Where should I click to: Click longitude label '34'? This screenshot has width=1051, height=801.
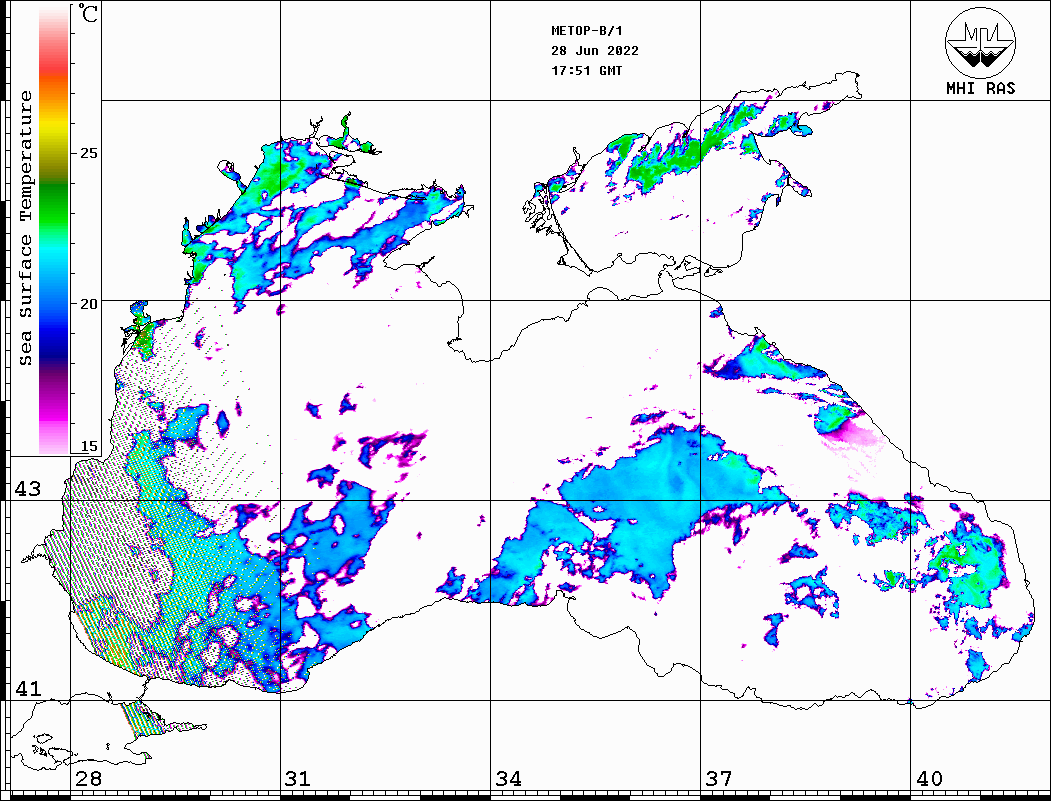(x=508, y=779)
